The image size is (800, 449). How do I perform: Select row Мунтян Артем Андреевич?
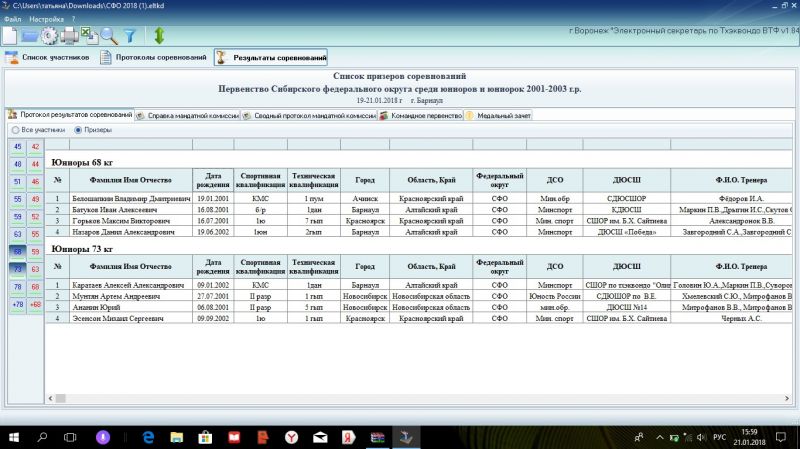pos(418,296)
